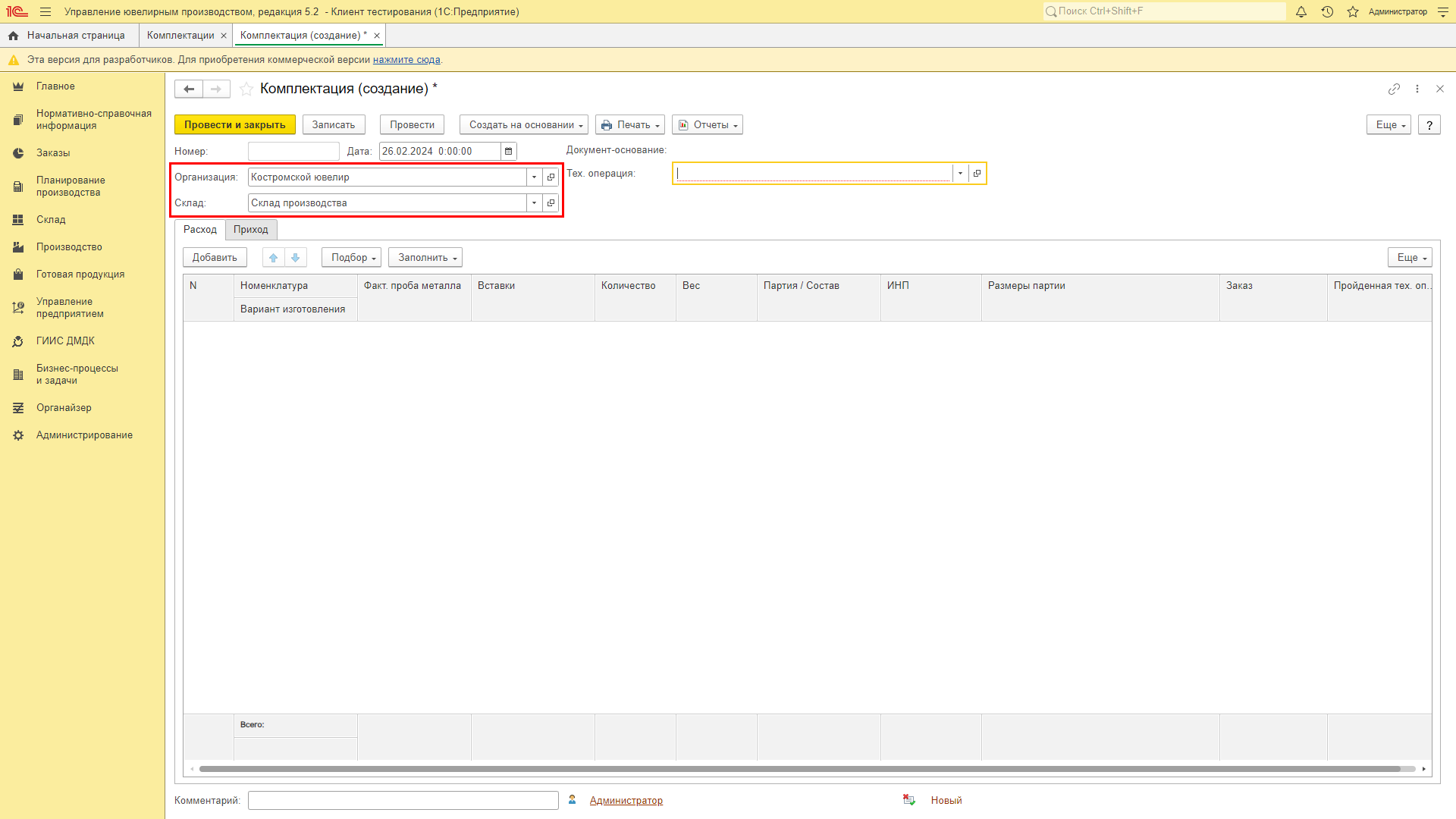
Task: Open Планирование производства section
Action: 71,187
